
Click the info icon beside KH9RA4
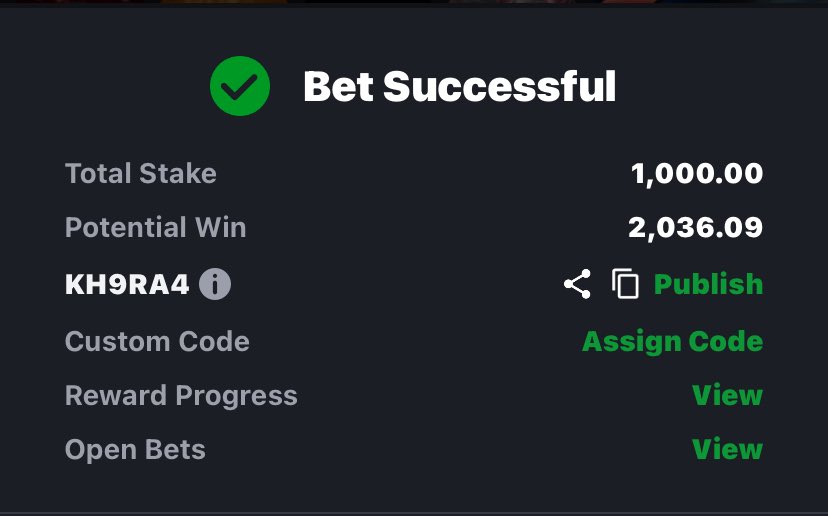pos(215,284)
